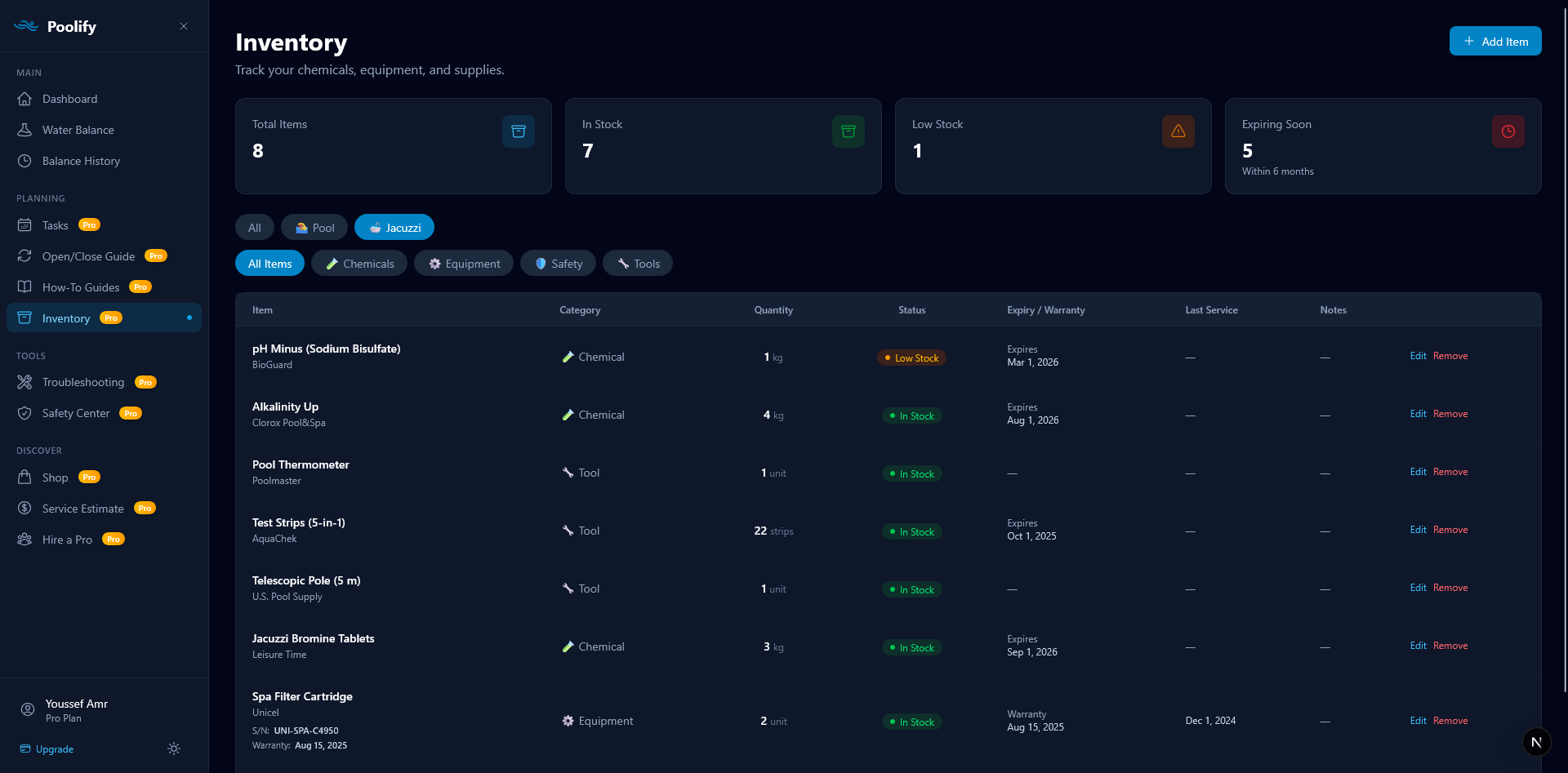This screenshot has width=1568, height=773.
Task: Click the Low Stock status badge
Action: pyautogui.click(x=911, y=358)
